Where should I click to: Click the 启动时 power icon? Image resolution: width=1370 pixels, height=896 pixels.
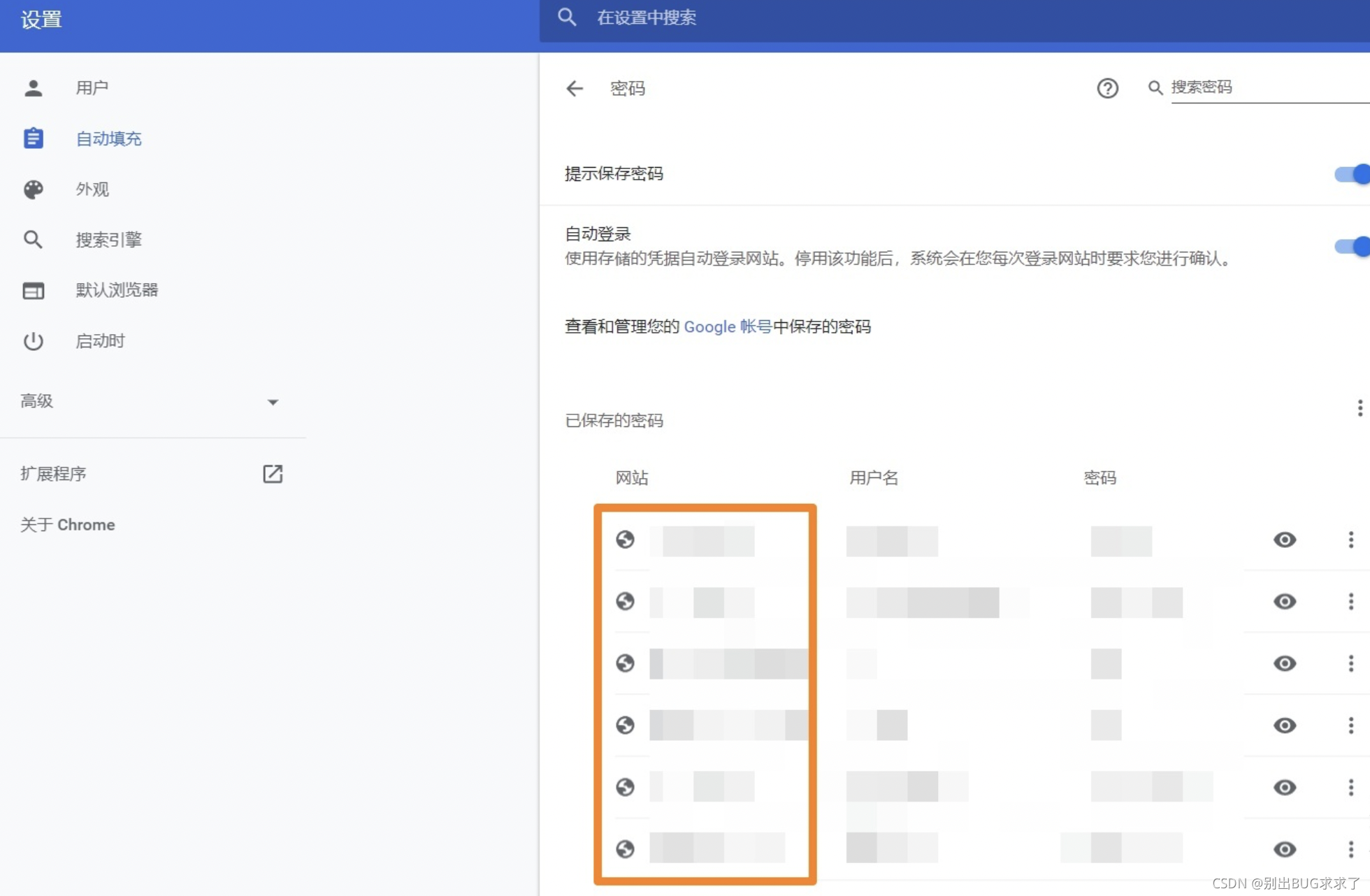point(33,341)
